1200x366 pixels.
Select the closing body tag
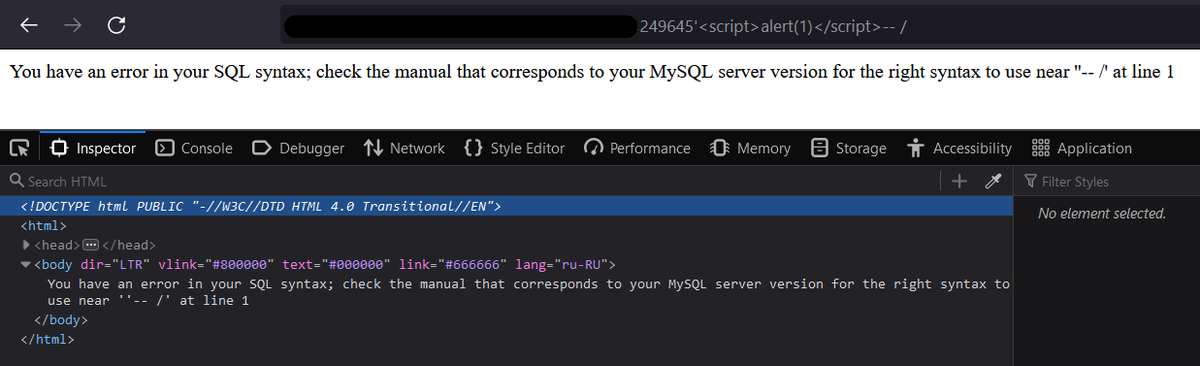61,320
